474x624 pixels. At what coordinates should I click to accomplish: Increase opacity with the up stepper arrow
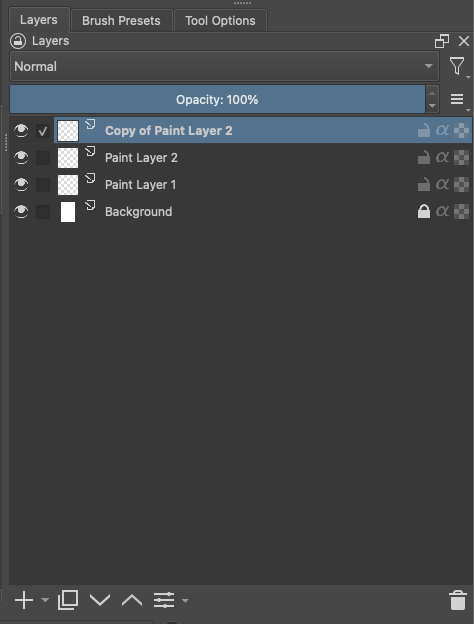432,93
